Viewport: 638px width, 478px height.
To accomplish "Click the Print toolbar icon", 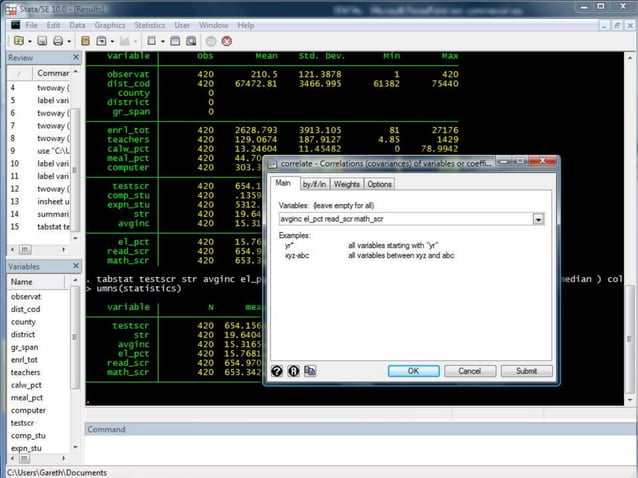I will (59, 41).
